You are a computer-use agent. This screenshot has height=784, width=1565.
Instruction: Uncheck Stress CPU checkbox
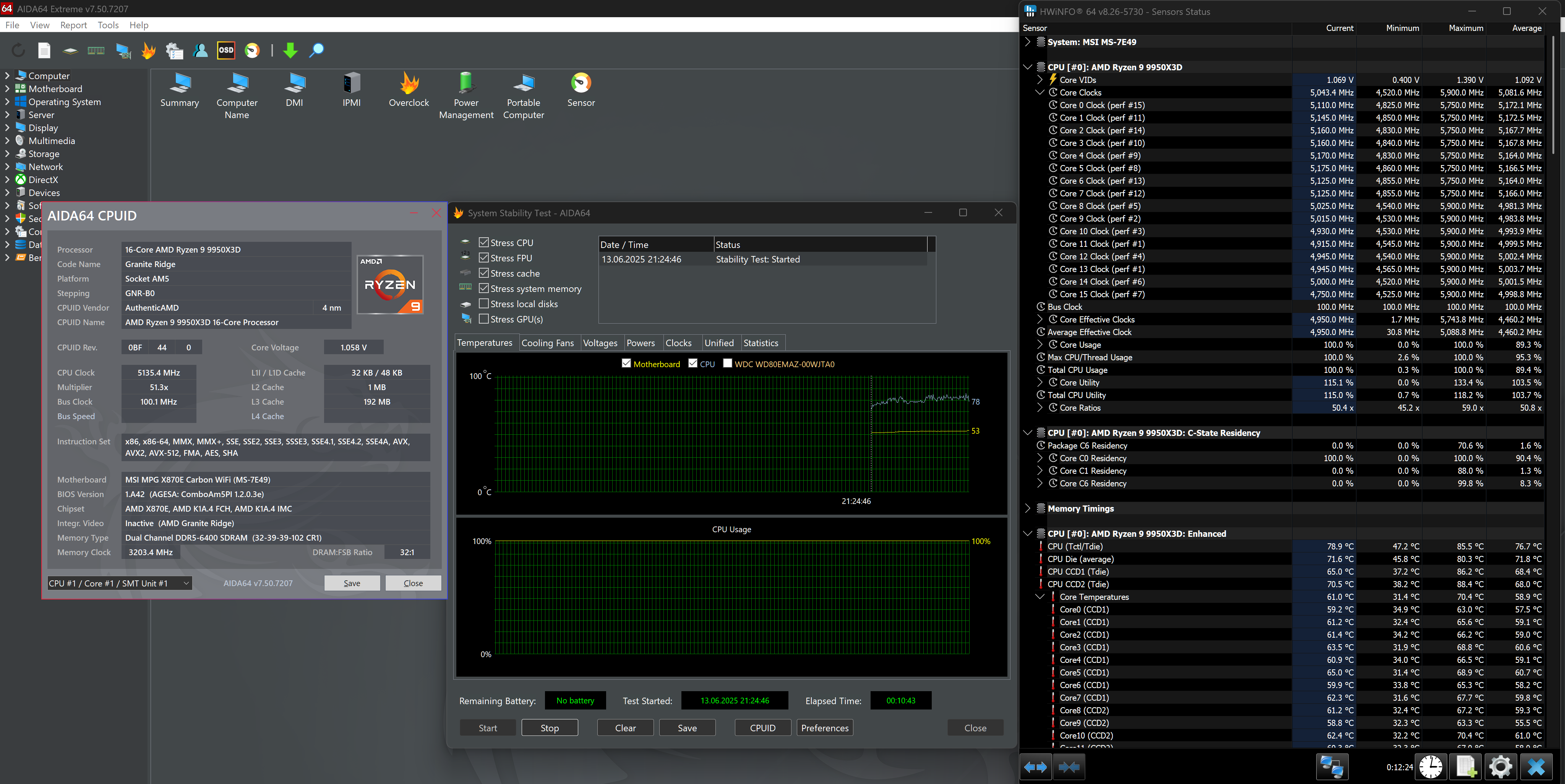coord(483,242)
